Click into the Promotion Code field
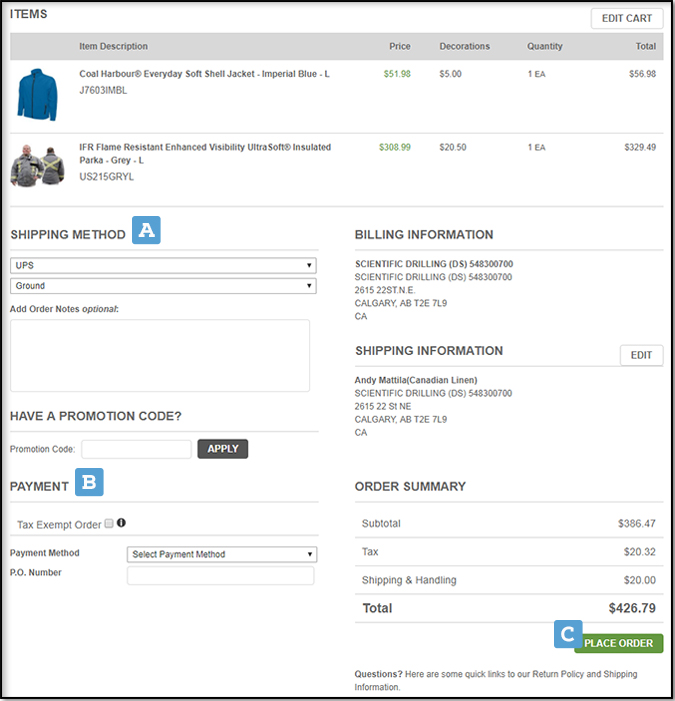Screen dimensions: 675x701 (136, 450)
